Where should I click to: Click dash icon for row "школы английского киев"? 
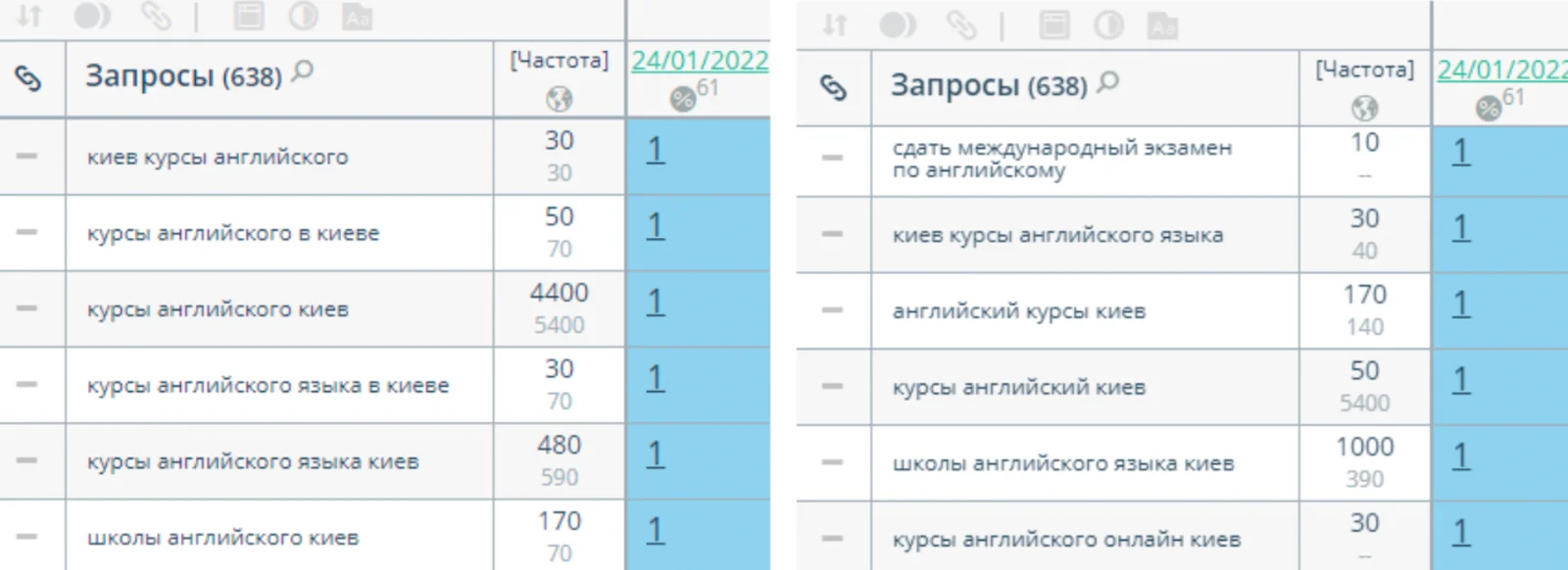[x=27, y=537]
